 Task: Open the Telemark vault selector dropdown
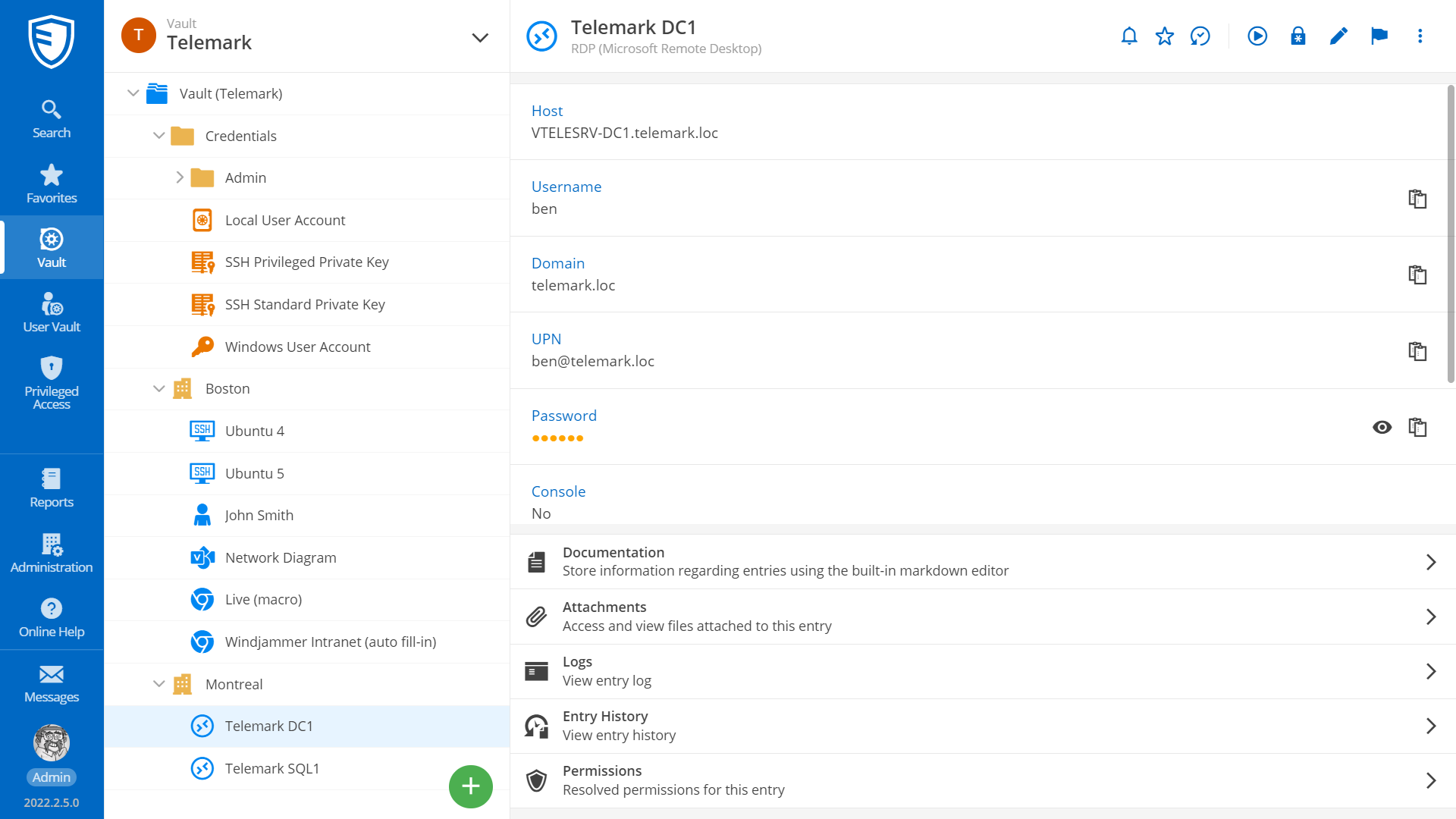[x=480, y=37]
